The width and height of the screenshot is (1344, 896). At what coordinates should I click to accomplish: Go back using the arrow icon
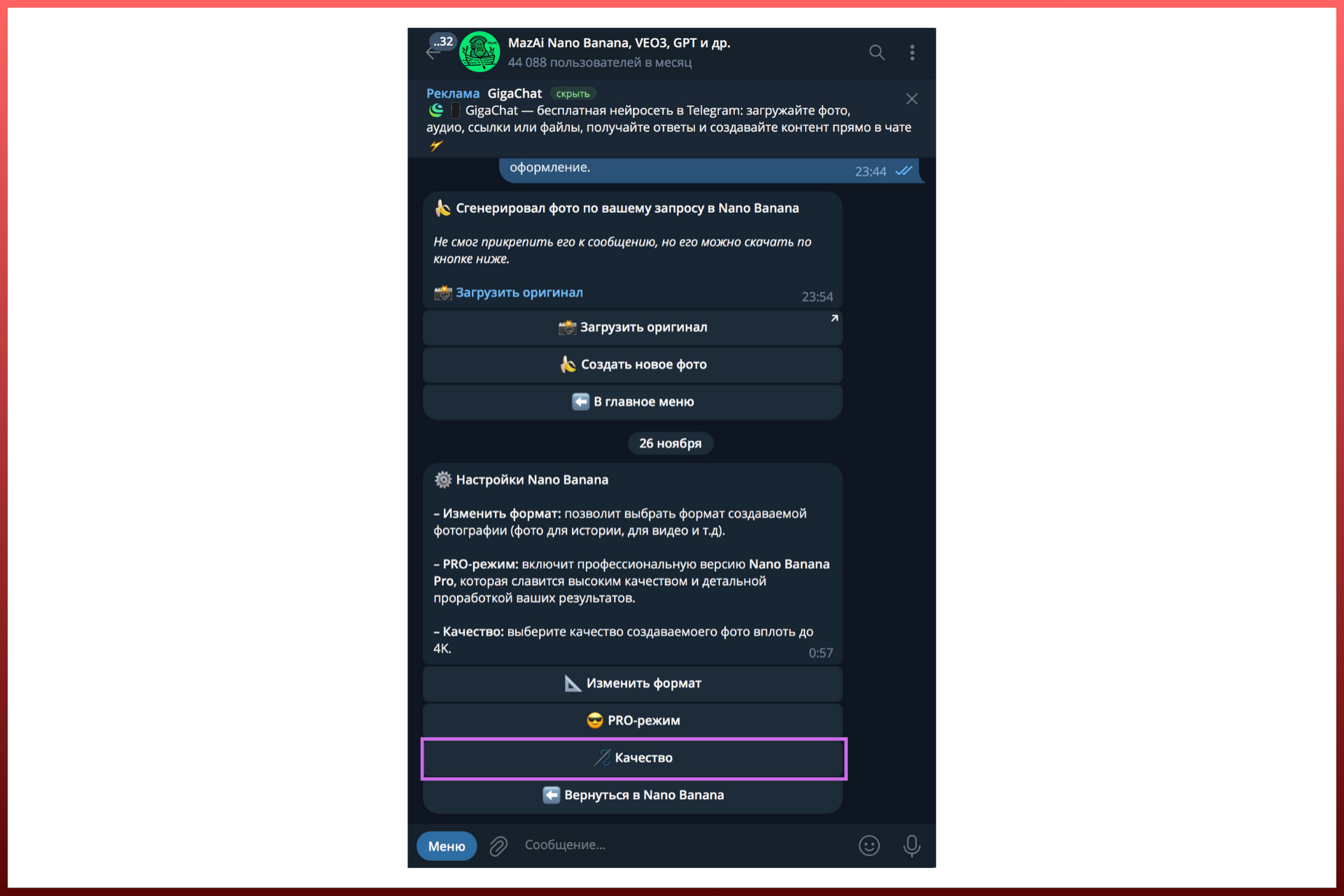[x=432, y=53]
